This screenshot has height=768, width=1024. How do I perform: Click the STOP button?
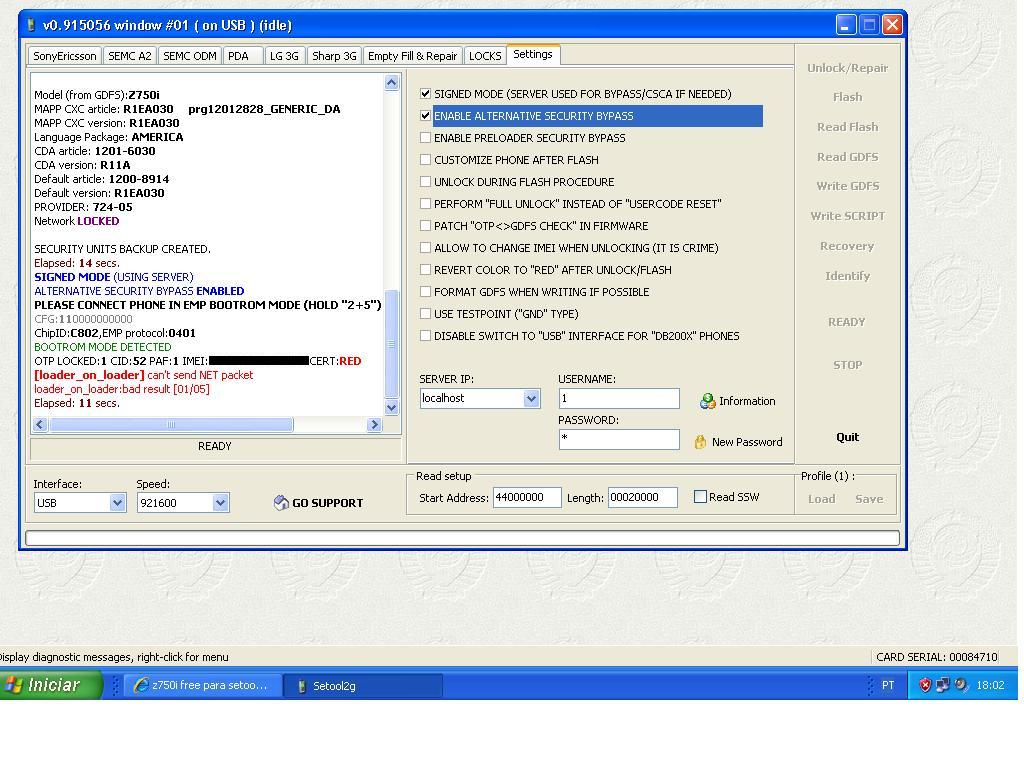[848, 365]
